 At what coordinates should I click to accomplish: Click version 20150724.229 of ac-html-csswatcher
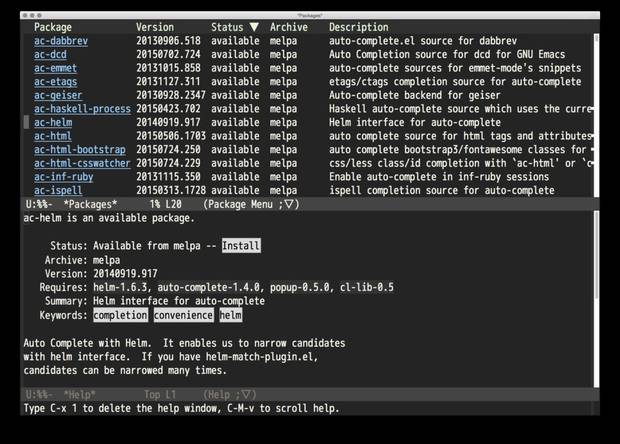168,163
